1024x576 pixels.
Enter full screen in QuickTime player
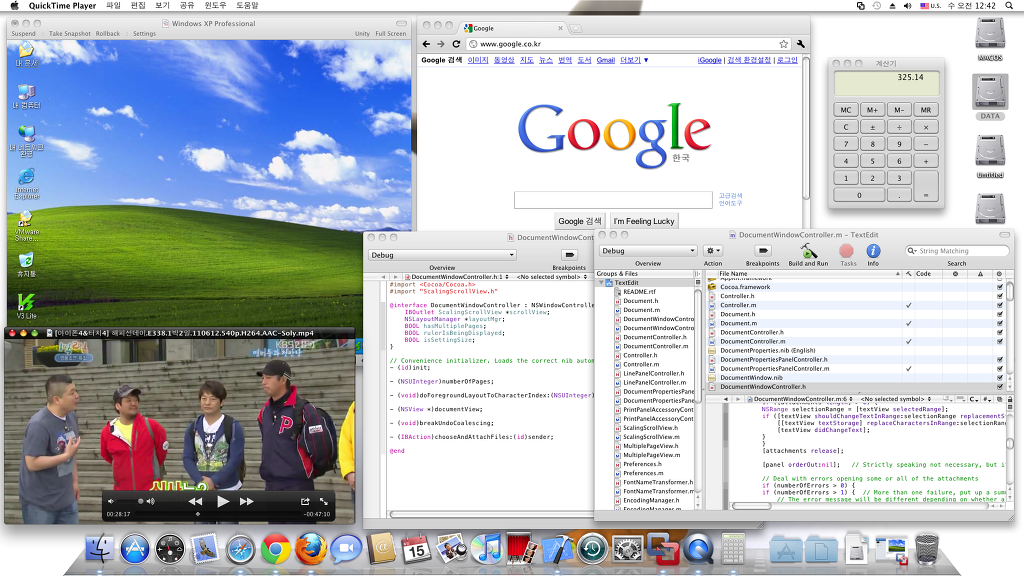pos(324,501)
